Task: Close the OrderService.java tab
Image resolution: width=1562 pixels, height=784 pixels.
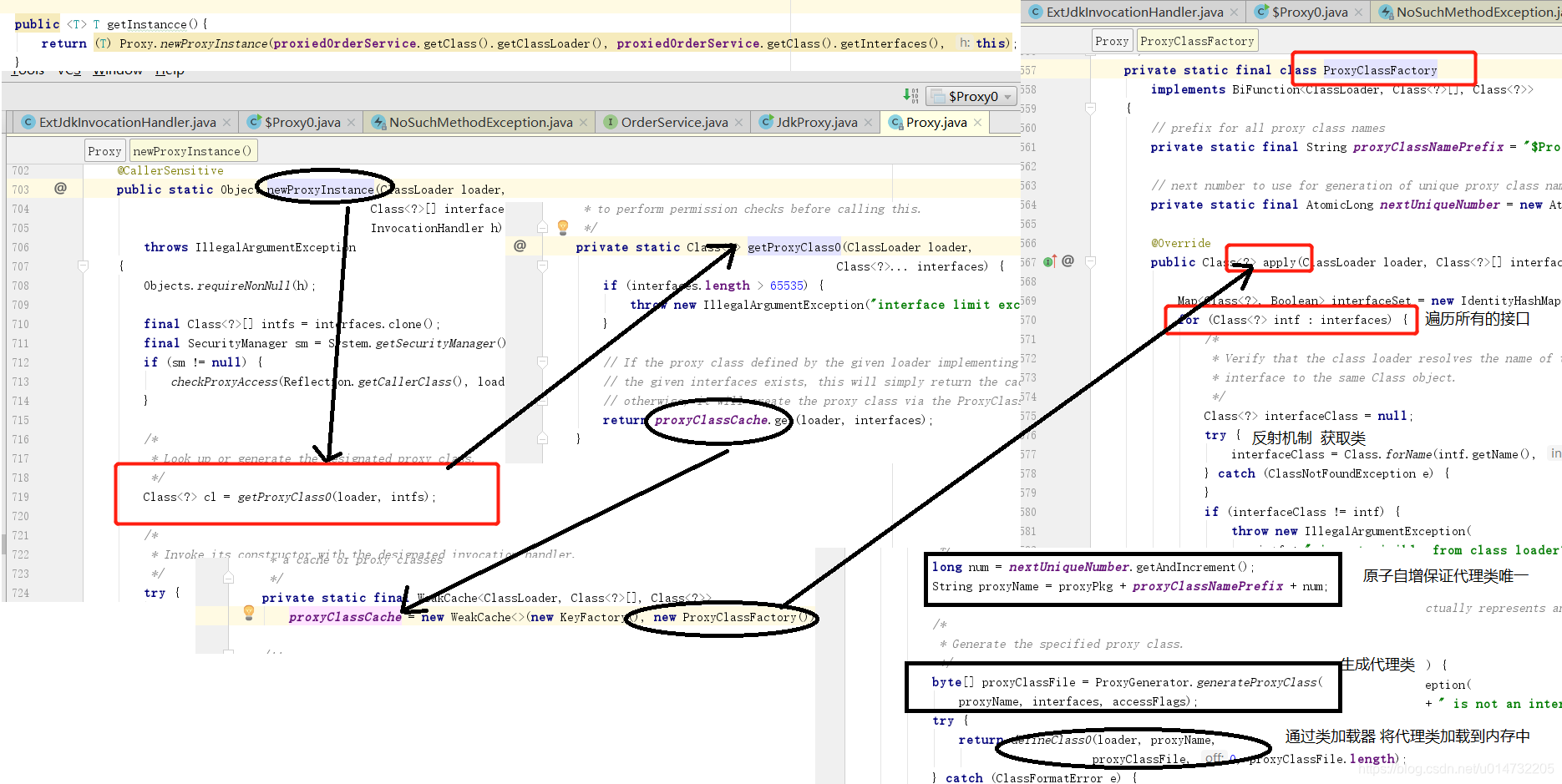Action: coord(738,123)
